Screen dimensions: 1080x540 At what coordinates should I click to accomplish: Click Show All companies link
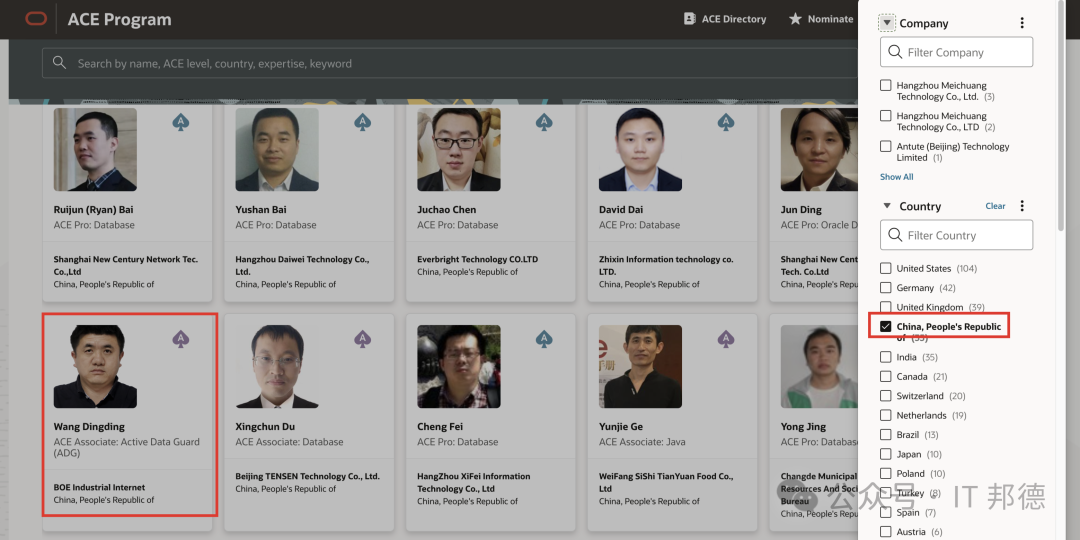pyautogui.click(x=897, y=177)
